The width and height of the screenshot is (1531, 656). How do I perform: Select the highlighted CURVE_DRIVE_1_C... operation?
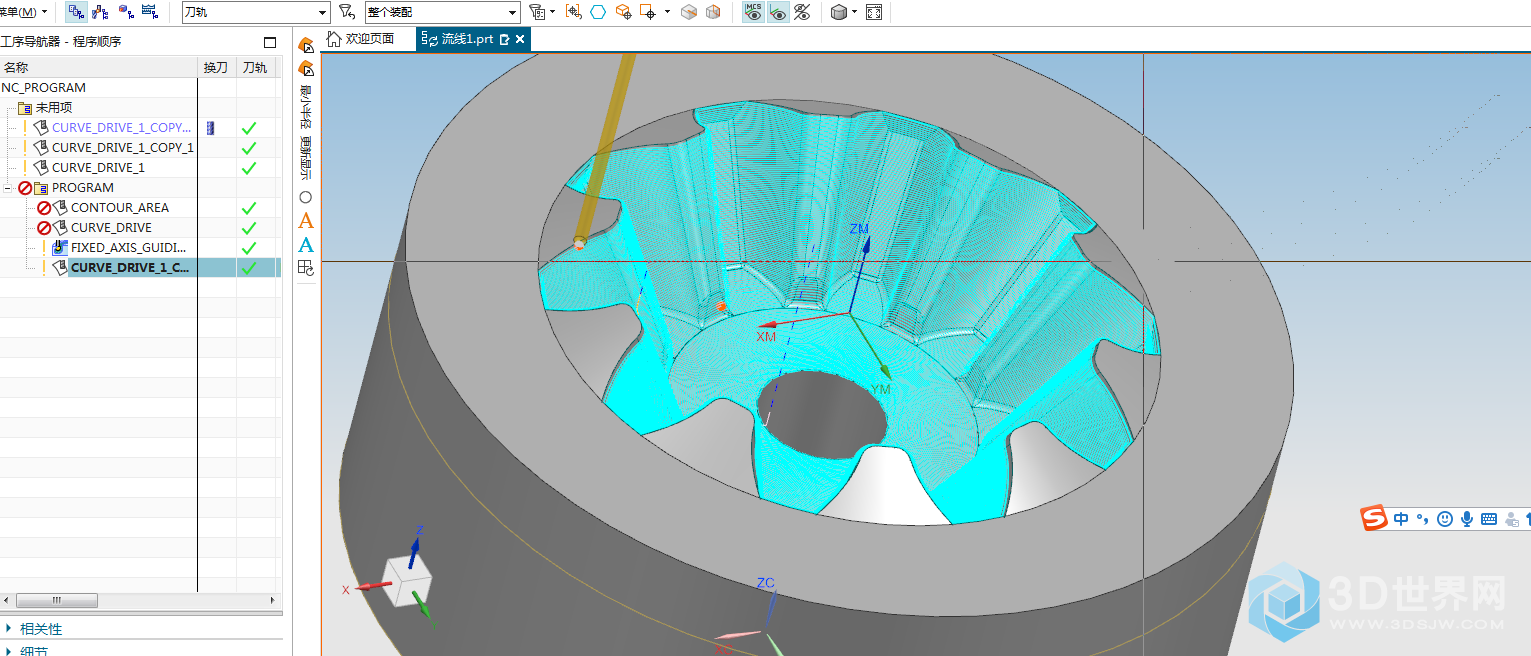(x=130, y=267)
